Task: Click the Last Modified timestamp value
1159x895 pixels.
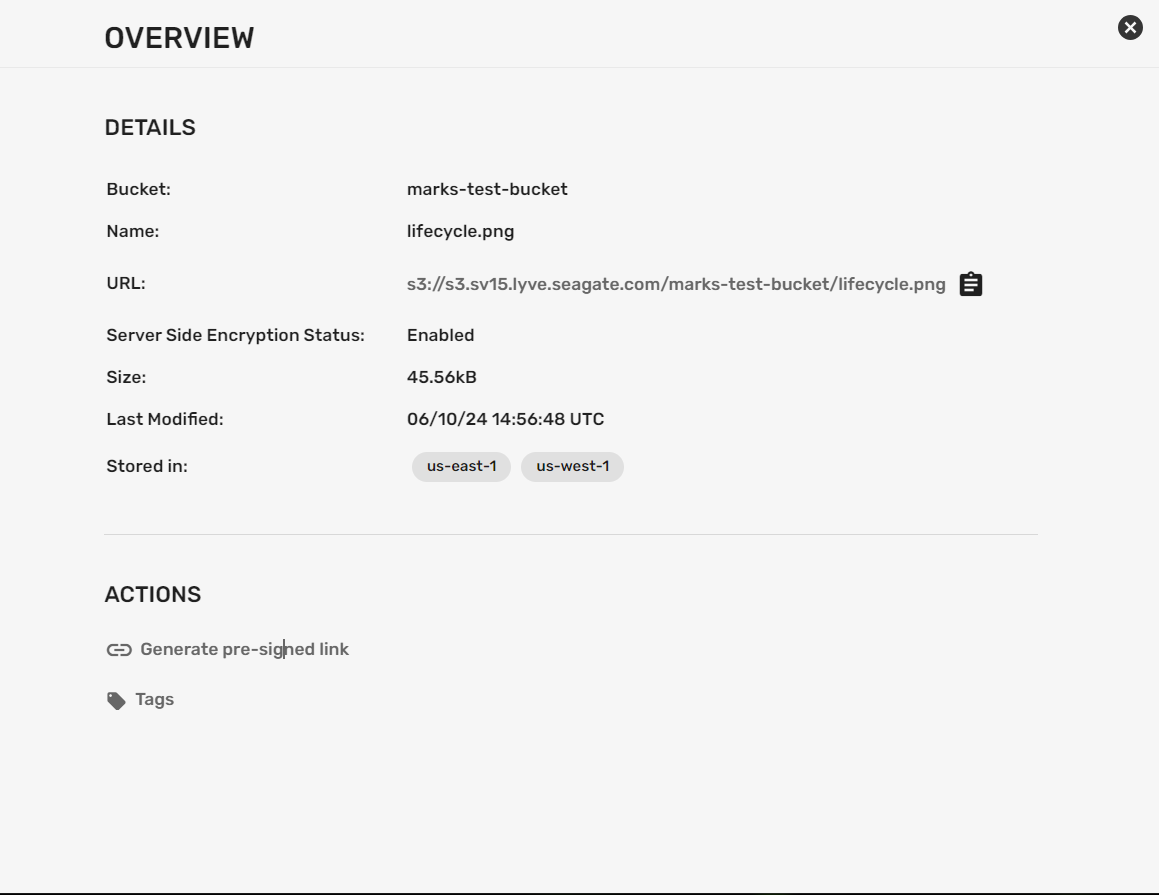Action: [505, 419]
